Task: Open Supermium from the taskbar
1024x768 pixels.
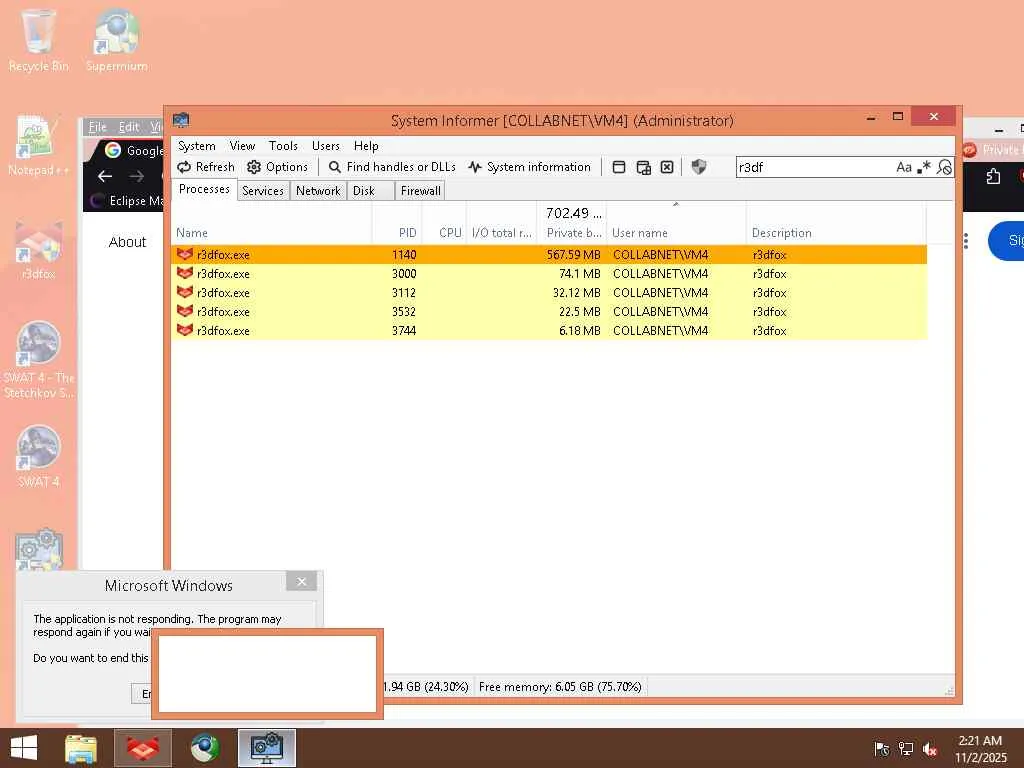Action: (x=205, y=748)
